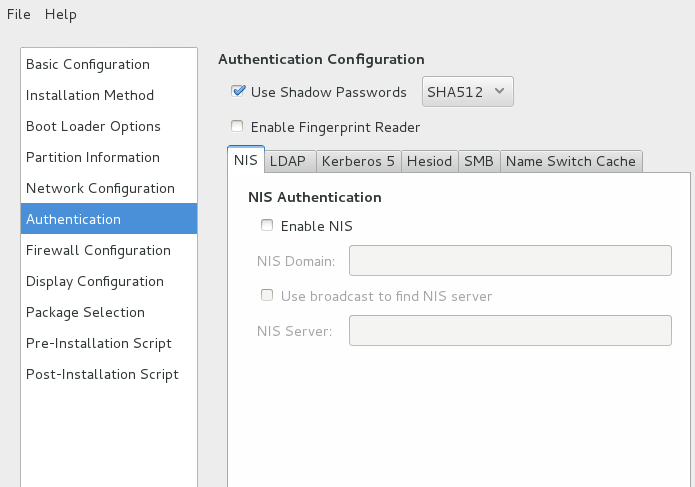Open the Hesiod tab
This screenshot has width=695, height=487.
431,161
